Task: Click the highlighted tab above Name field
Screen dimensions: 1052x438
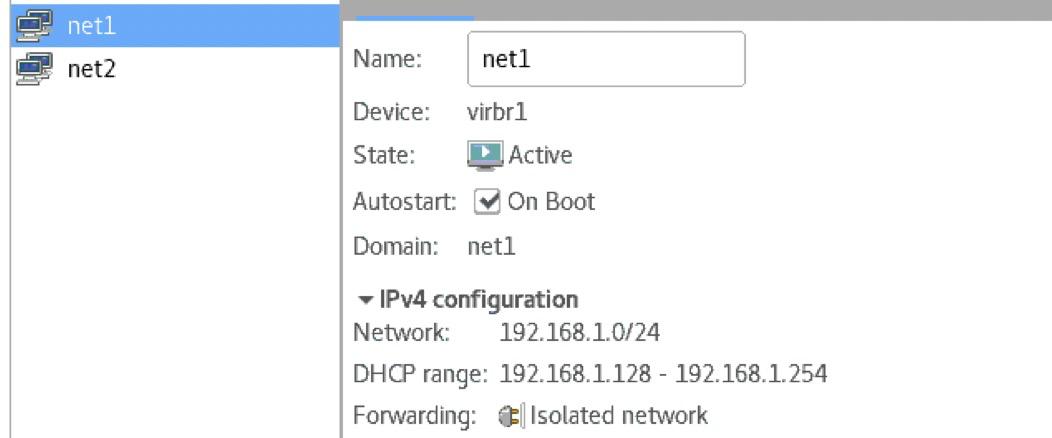Action: pos(415,18)
